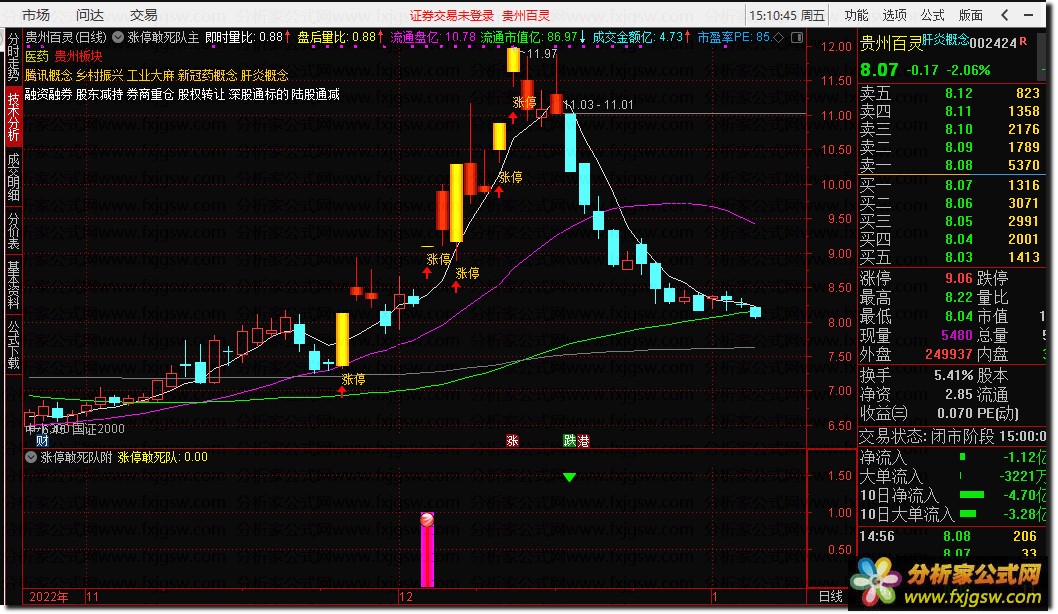Viewport: 1058px width, 614px height.
Task: Click the 日线 period selector
Action: pyautogui.click(x=831, y=596)
